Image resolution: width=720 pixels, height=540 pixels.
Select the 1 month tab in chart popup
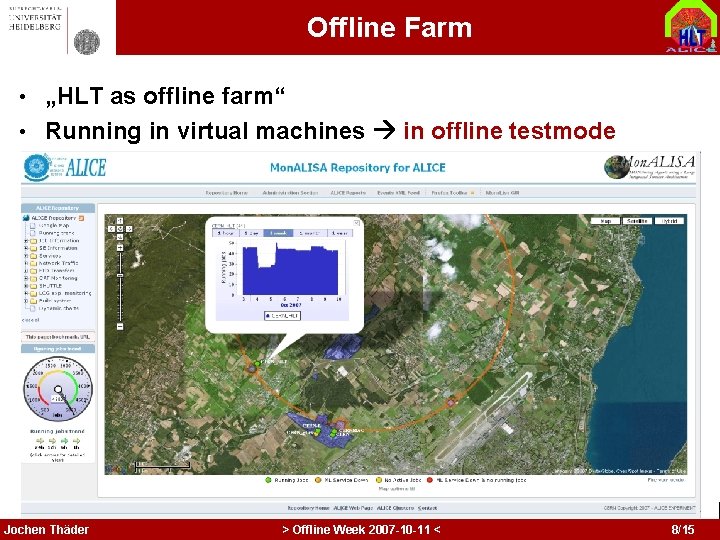(309, 233)
